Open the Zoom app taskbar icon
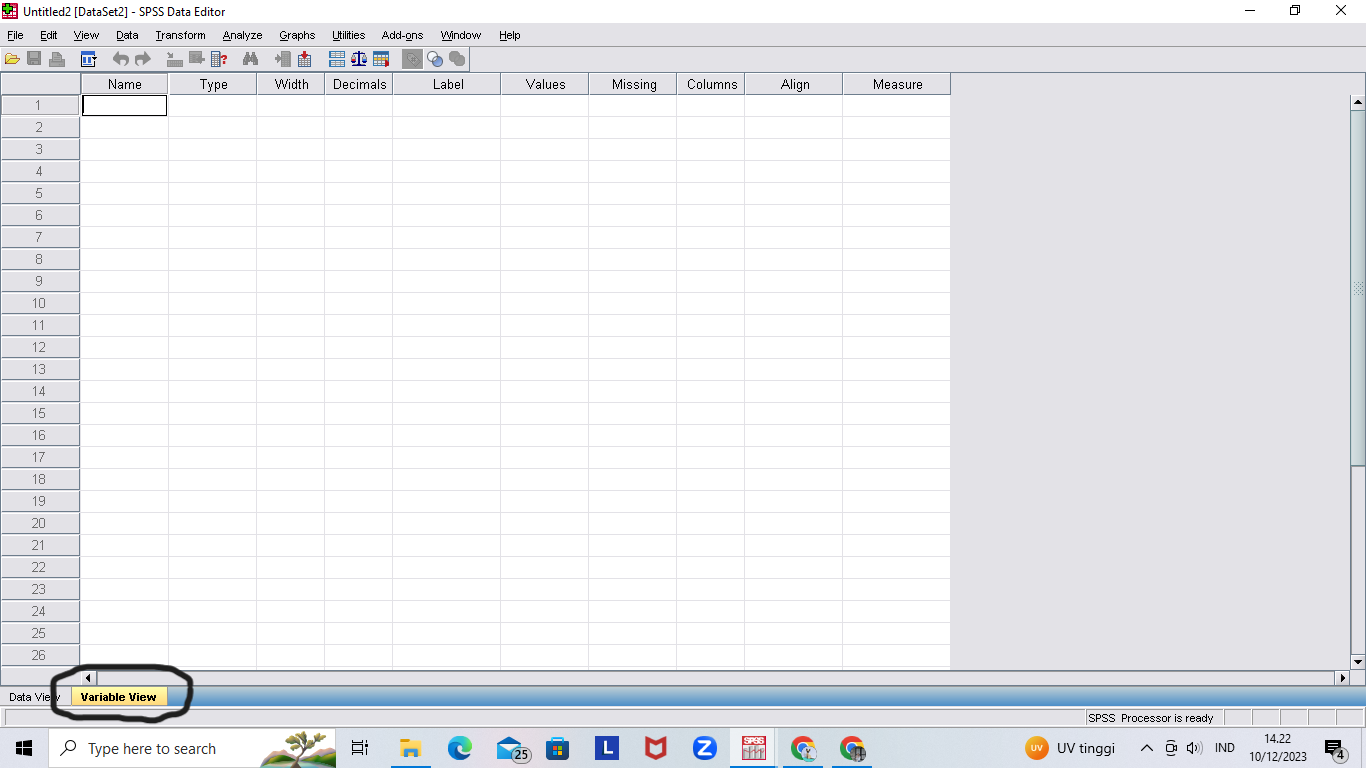Screen dimensions: 1366x768 704,748
